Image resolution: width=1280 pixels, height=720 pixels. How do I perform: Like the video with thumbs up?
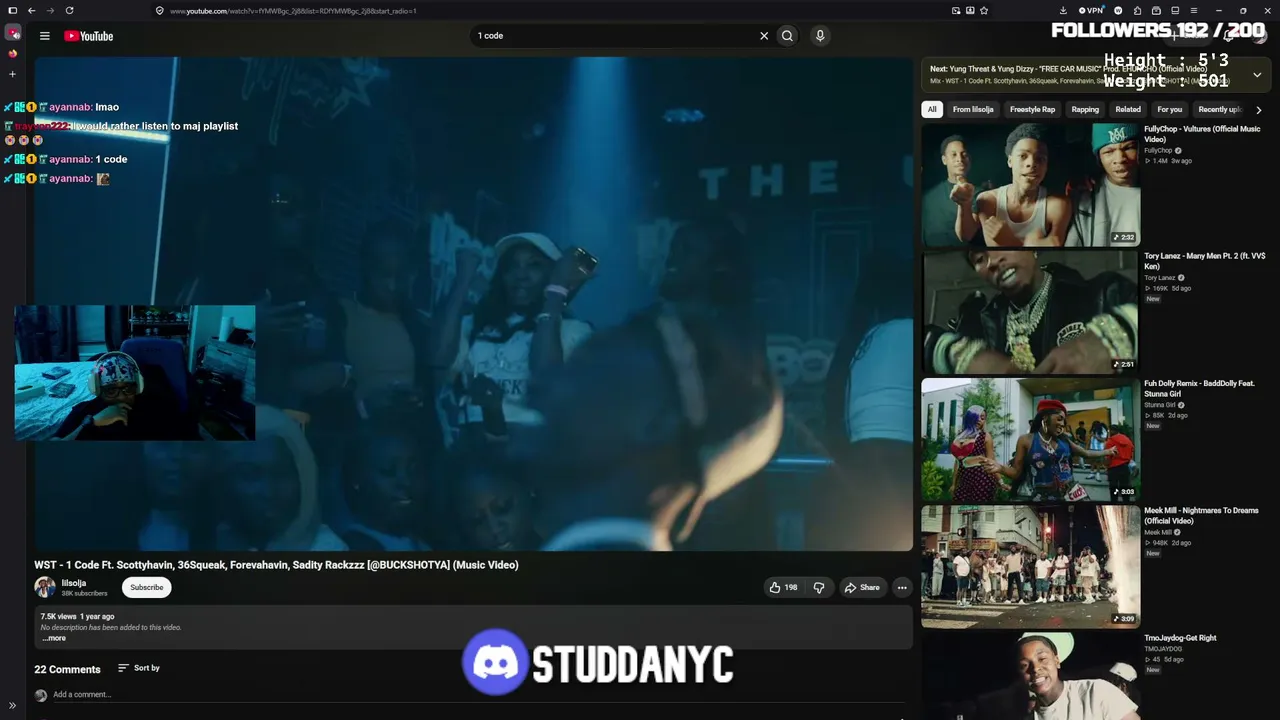click(783, 588)
